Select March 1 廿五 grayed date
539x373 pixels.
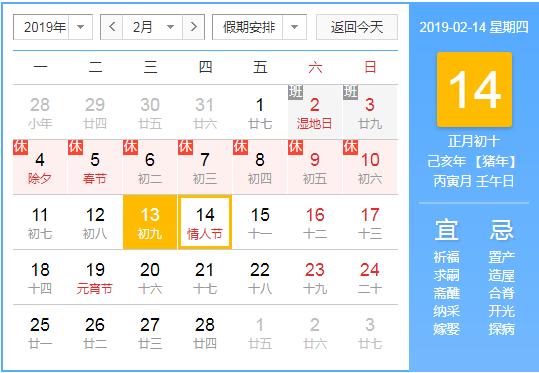pyautogui.click(x=260, y=332)
